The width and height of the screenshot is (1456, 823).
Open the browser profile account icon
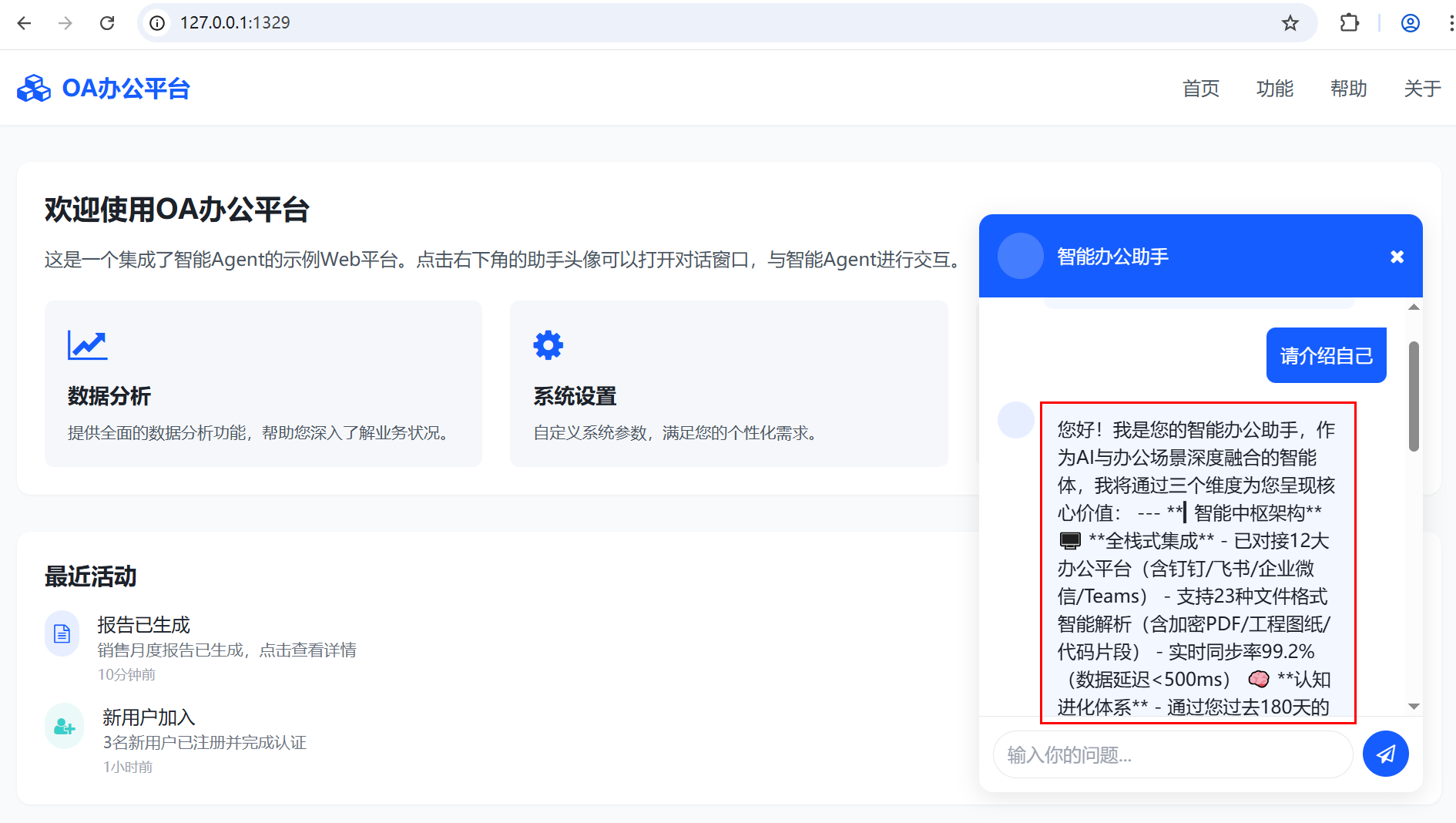click(1411, 23)
